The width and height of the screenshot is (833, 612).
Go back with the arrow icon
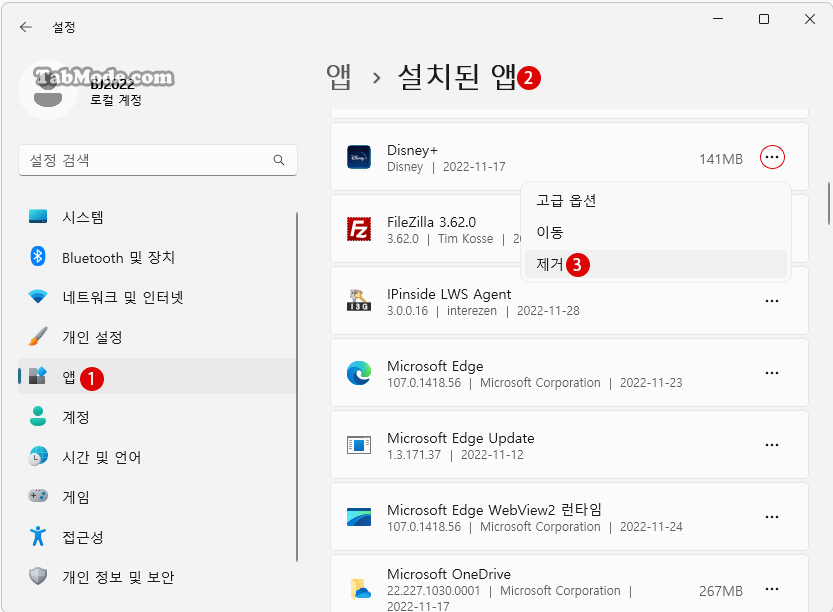tap(26, 27)
